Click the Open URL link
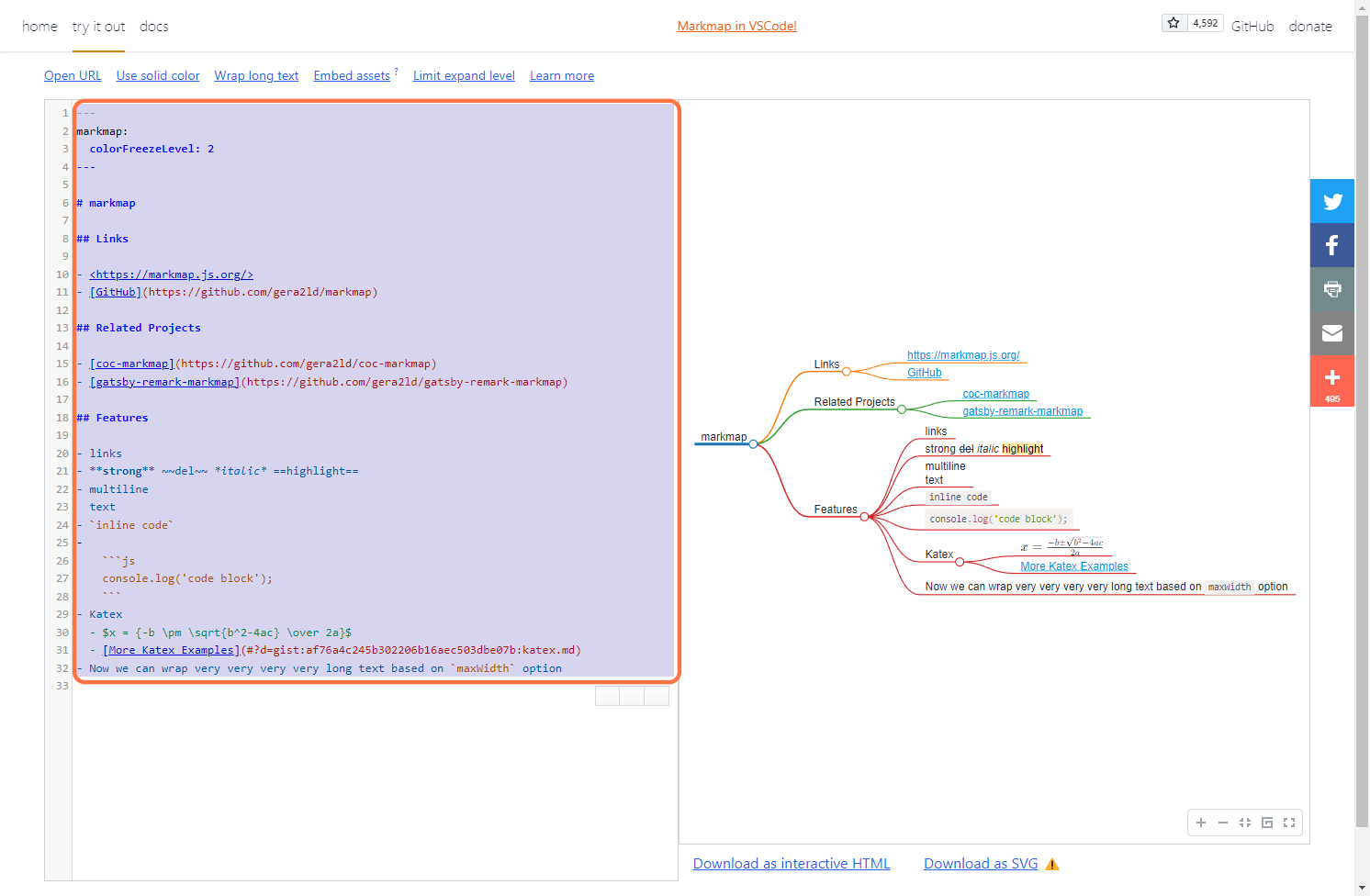This screenshot has width=1370, height=896. (73, 75)
